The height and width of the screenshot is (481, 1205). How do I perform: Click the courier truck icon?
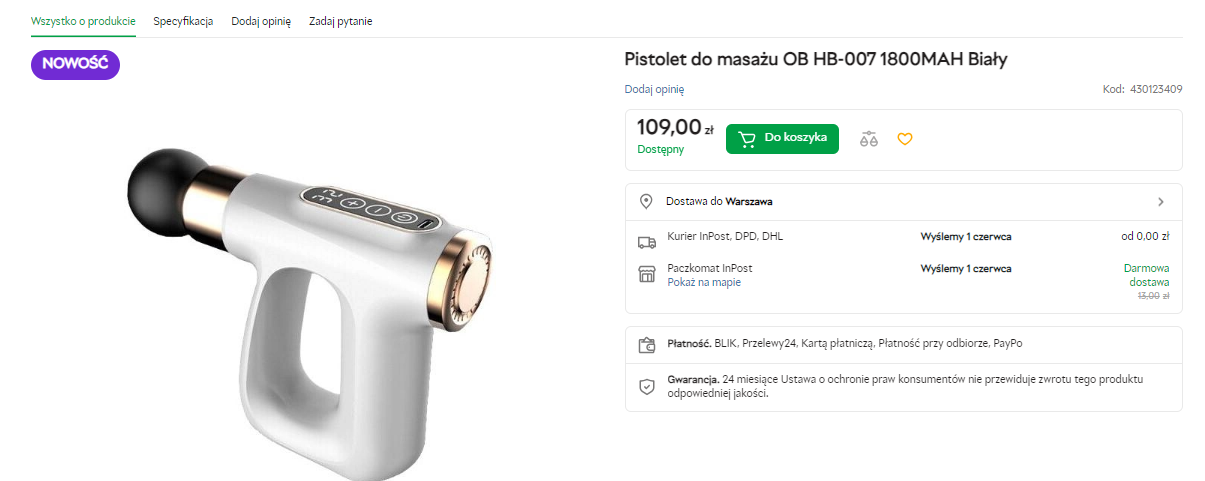point(646,241)
